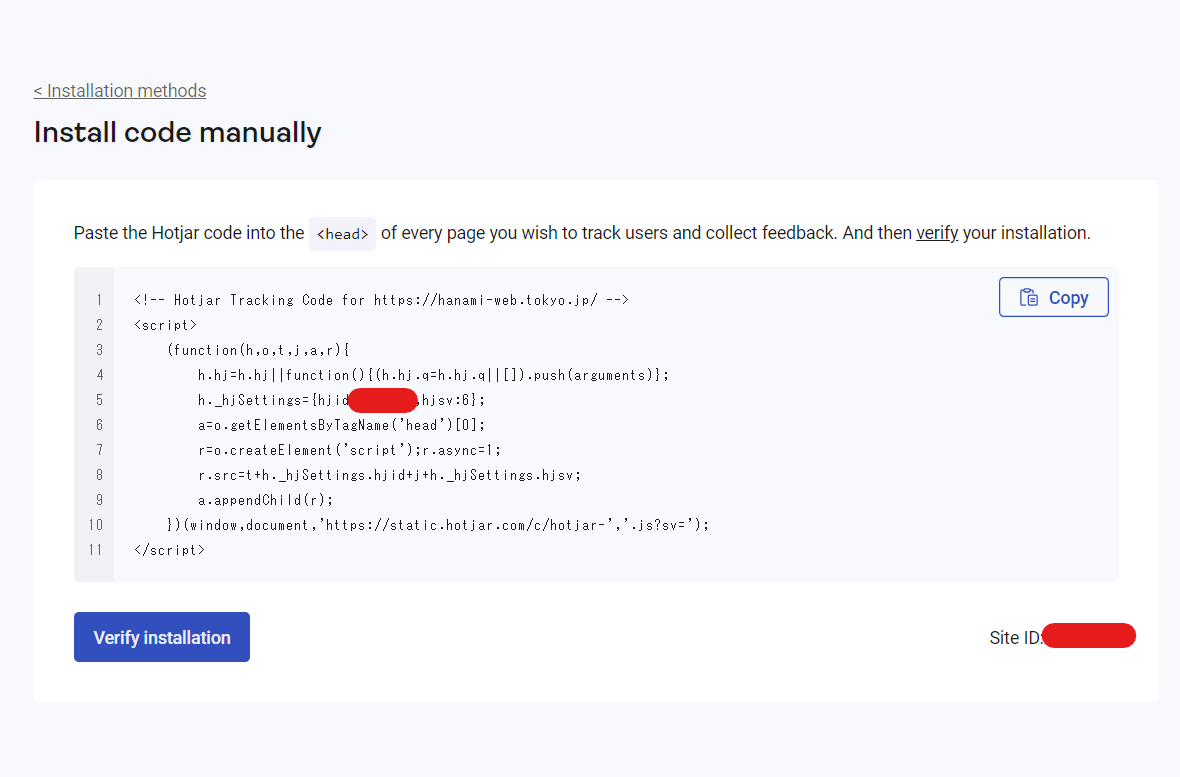Click the Hotjar Tracking Code comment line

380,299
